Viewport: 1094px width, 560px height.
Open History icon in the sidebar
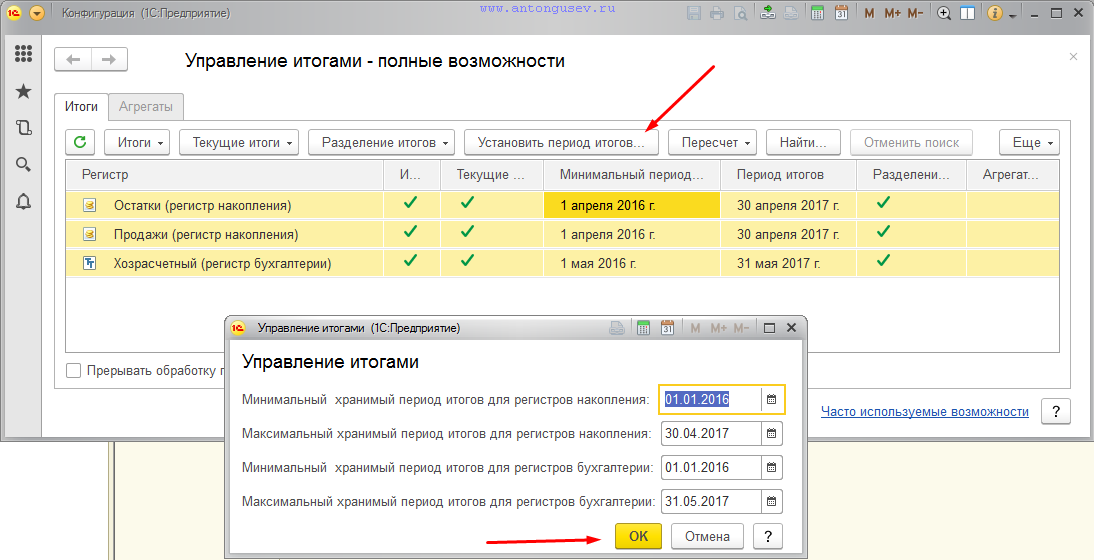(x=23, y=128)
